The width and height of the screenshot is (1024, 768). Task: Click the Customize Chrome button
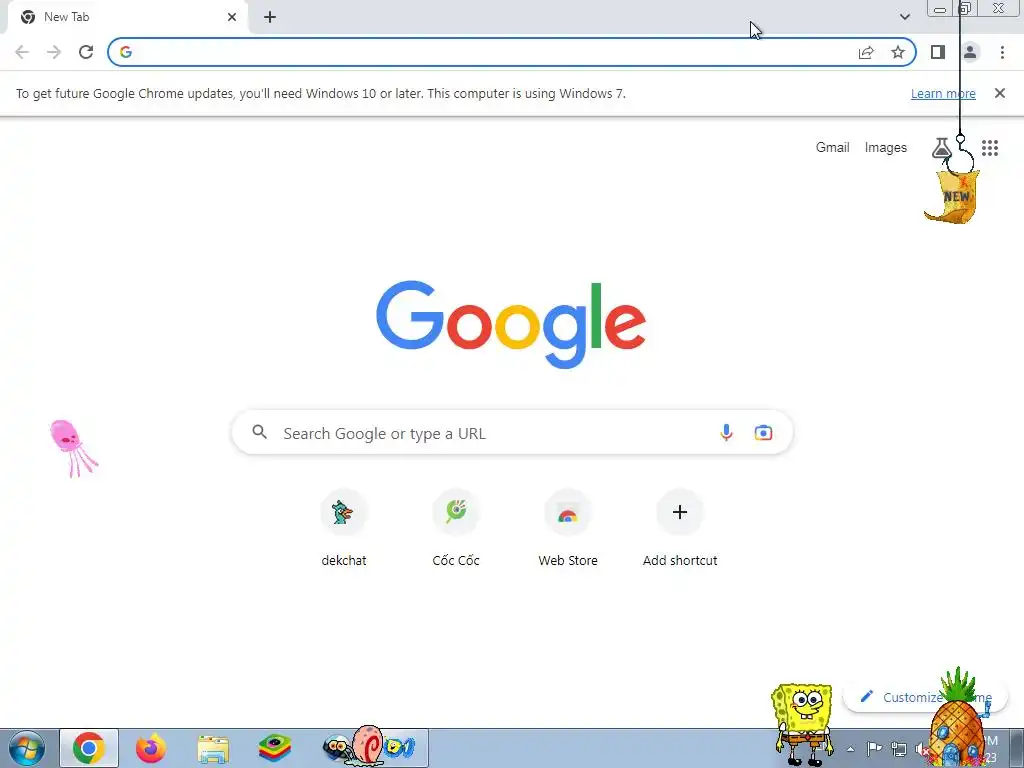click(x=925, y=697)
